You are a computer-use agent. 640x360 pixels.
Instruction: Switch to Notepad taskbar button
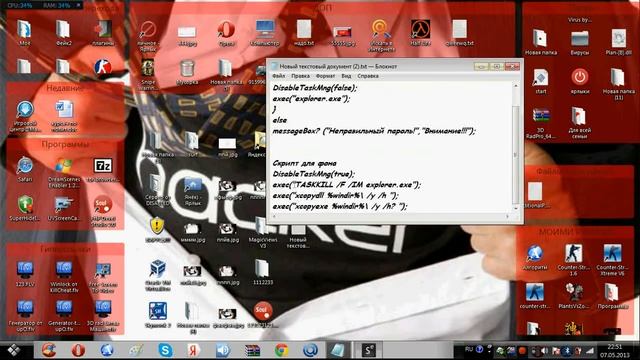click(x=338, y=350)
